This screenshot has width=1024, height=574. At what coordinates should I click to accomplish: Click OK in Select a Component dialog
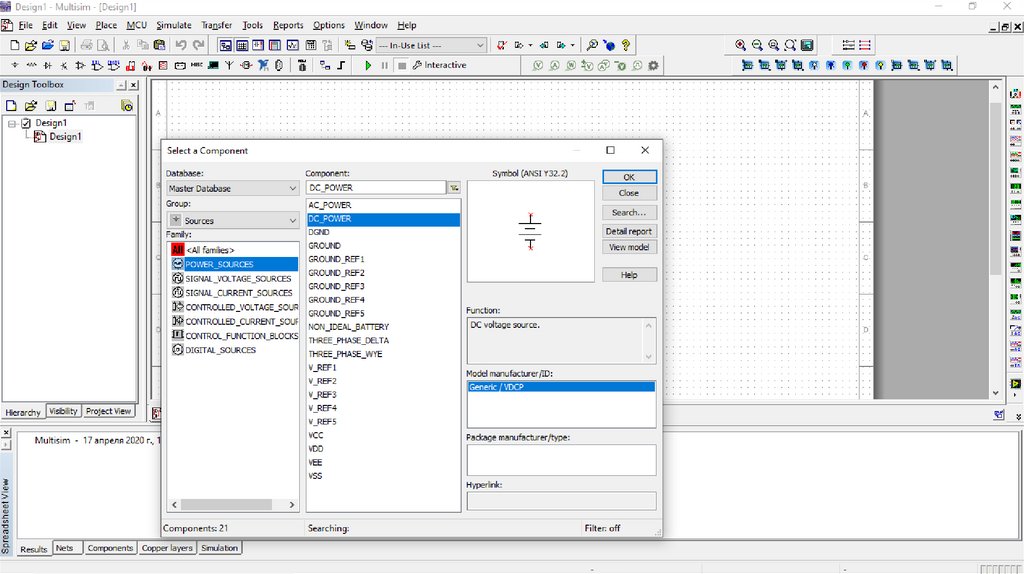pos(629,177)
